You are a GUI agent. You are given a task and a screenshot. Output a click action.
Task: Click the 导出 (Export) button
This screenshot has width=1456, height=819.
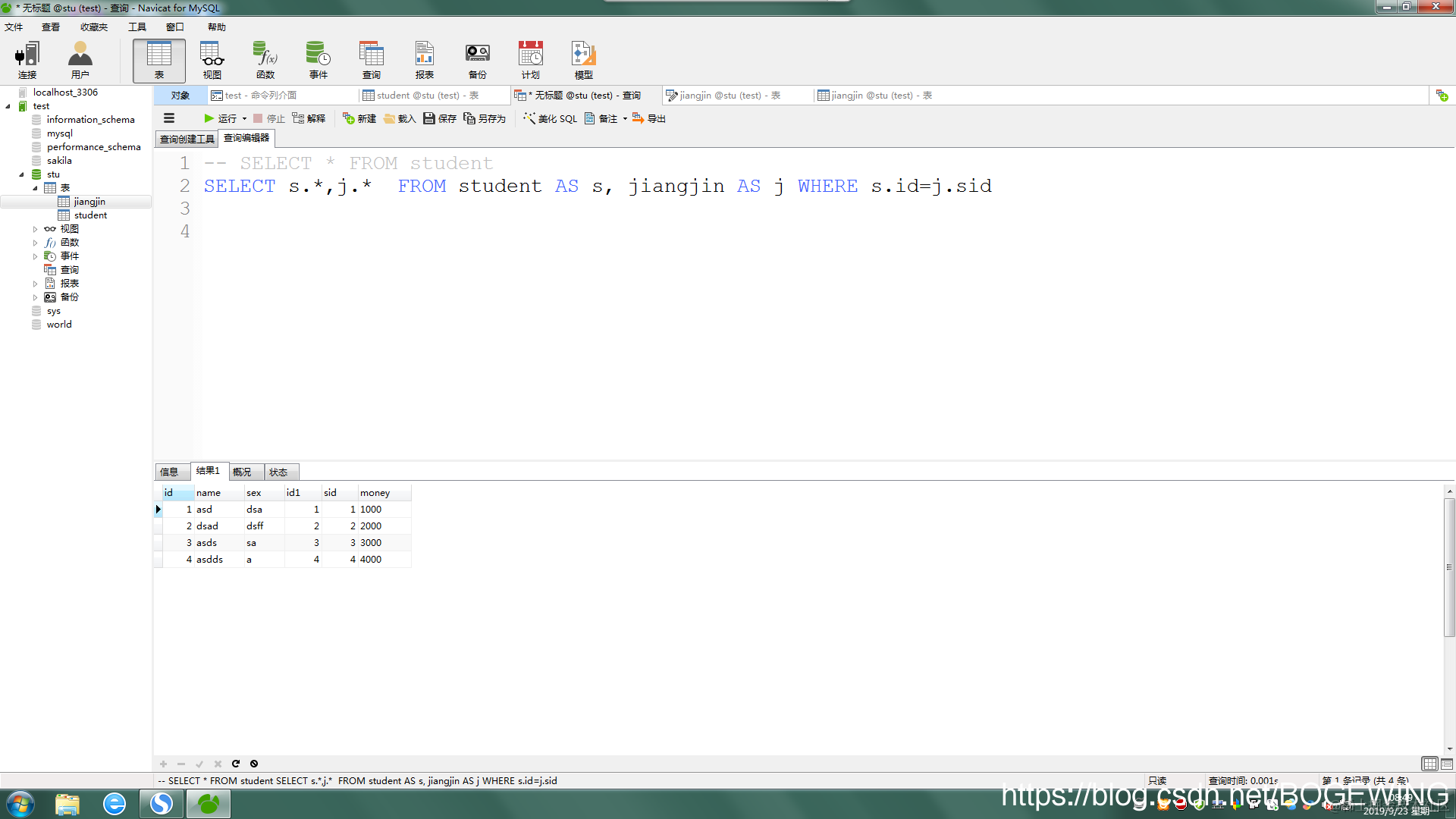click(649, 118)
